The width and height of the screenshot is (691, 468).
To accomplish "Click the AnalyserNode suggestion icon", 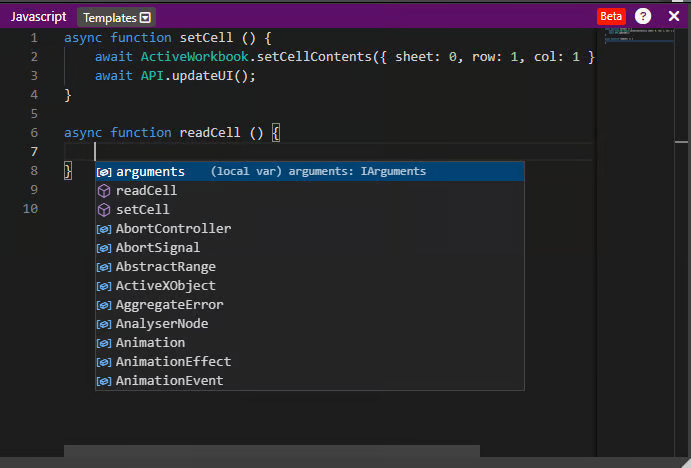I will (103, 324).
